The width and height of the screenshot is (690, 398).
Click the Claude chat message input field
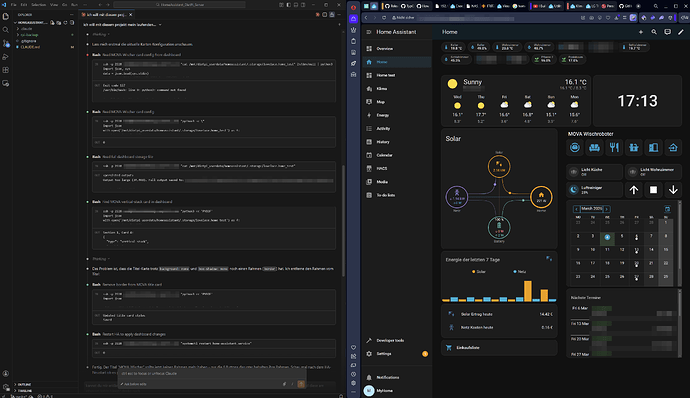click(212, 373)
